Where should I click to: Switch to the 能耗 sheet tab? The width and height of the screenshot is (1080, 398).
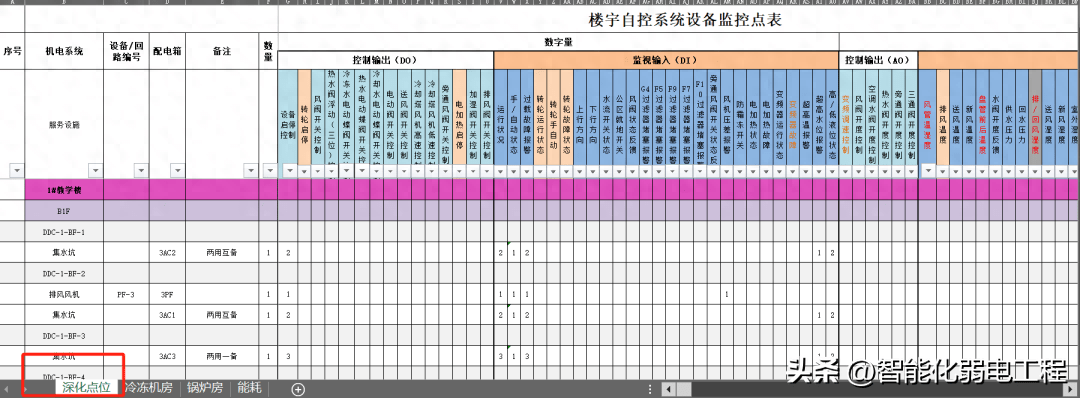point(249,388)
